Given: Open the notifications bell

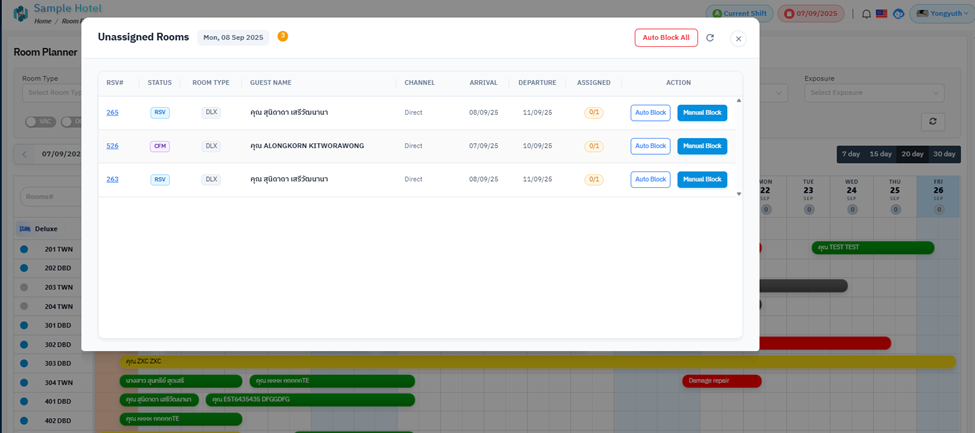Looking at the screenshot, I should [866, 14].
